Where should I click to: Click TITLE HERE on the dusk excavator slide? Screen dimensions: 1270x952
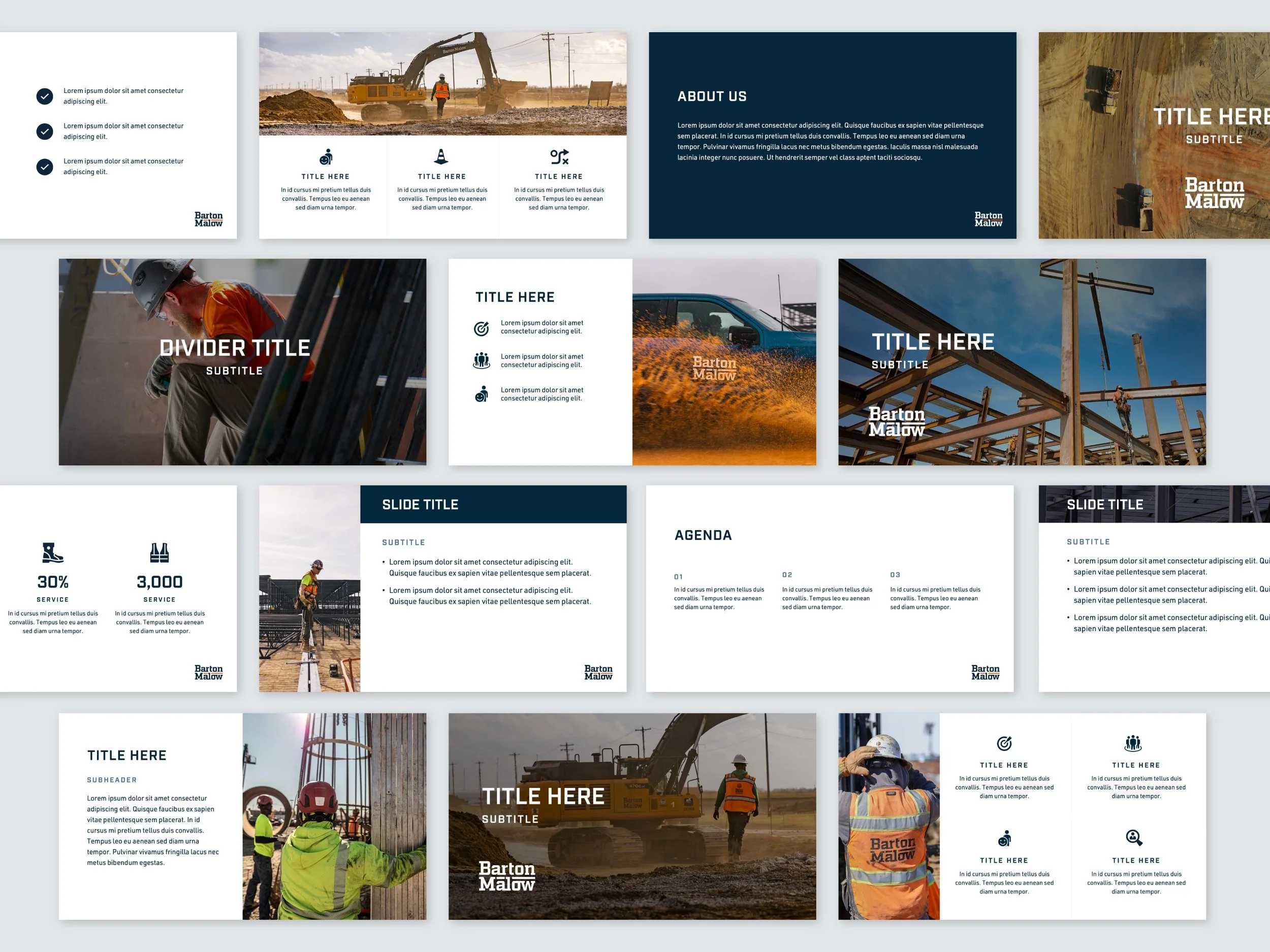pos(543,797)
